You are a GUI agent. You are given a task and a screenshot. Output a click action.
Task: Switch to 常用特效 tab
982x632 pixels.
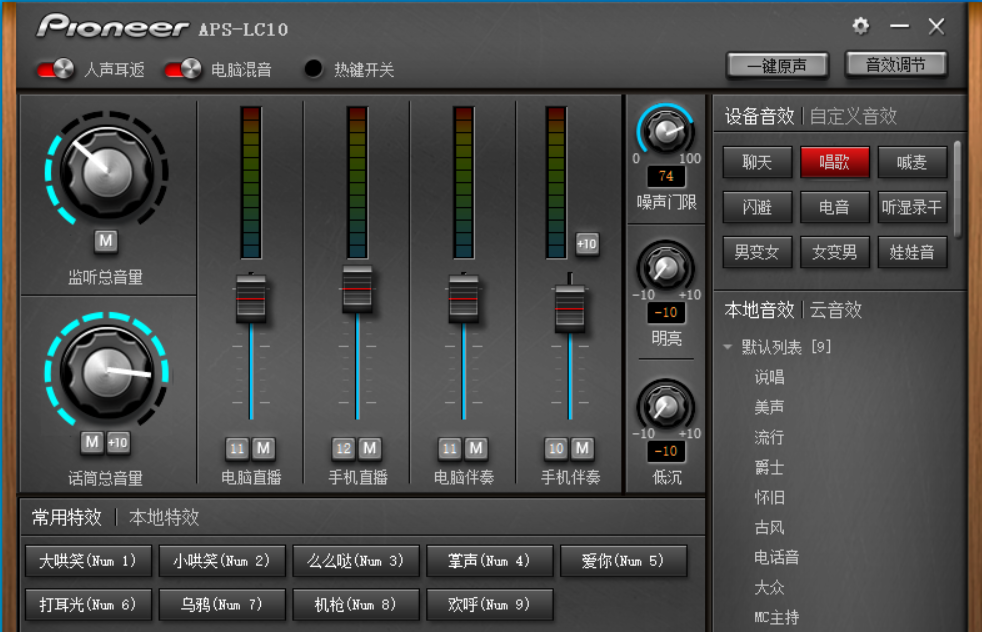[x=67, y=517]
